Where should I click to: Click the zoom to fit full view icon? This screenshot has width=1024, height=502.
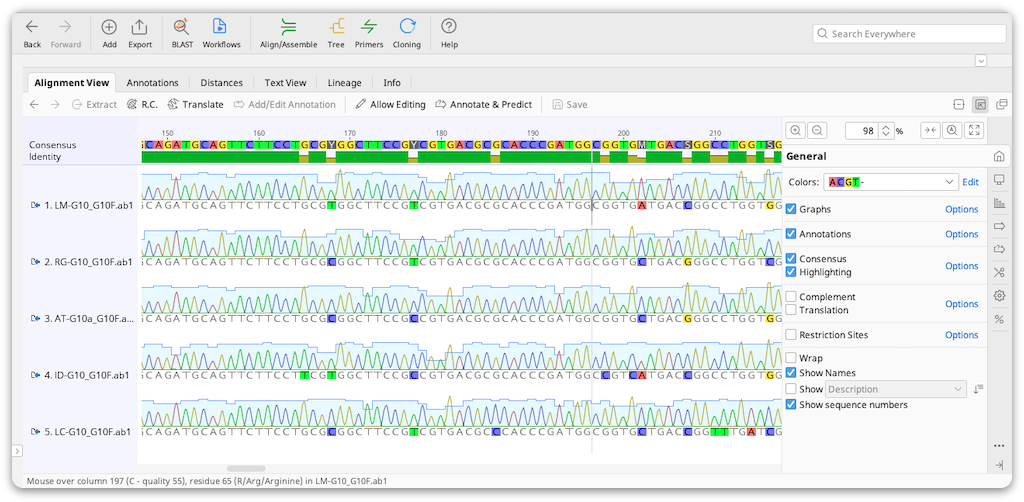(974, 131)
